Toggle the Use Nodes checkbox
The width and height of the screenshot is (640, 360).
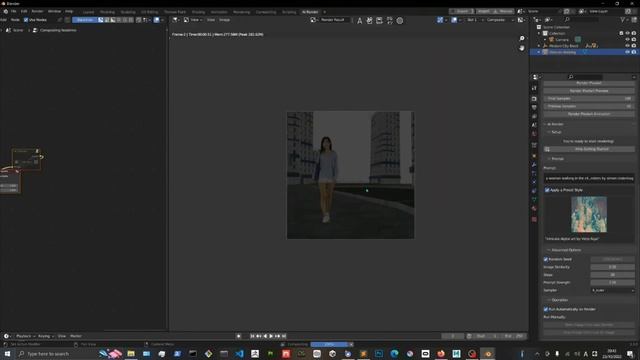tap(26, 20)
